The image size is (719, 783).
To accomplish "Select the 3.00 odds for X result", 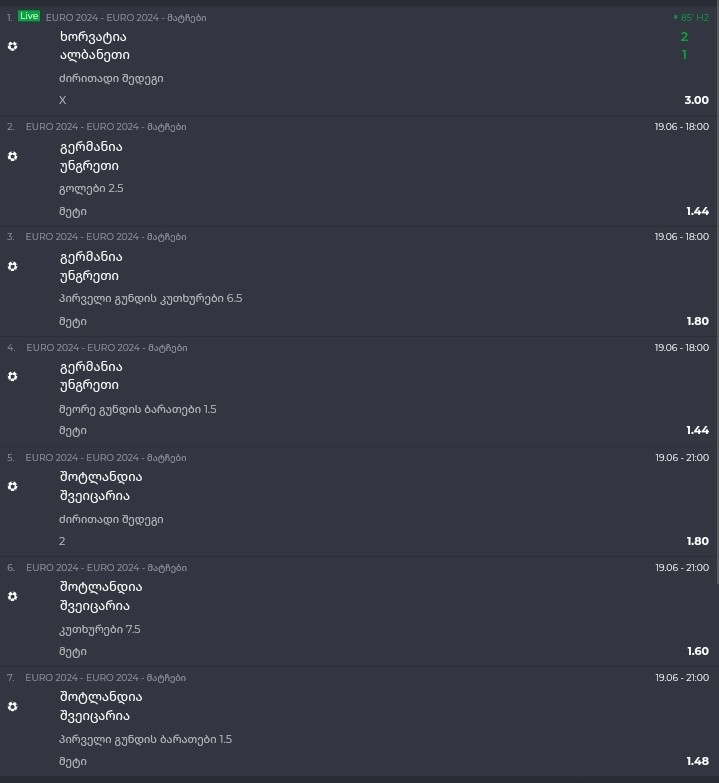I will tap(696, 100).
